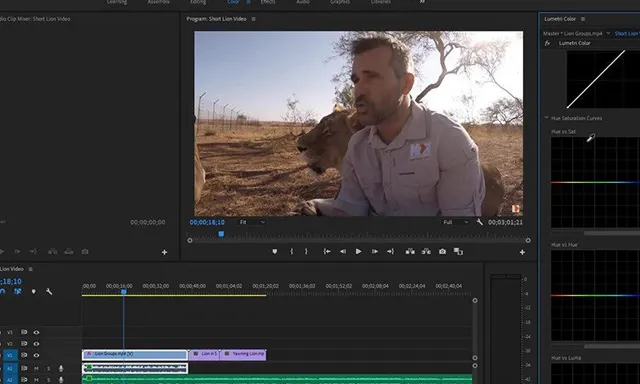
Task: Click the Hue vs Sat rainbow line
Action: pyautogui.click(x=596, y=182)
